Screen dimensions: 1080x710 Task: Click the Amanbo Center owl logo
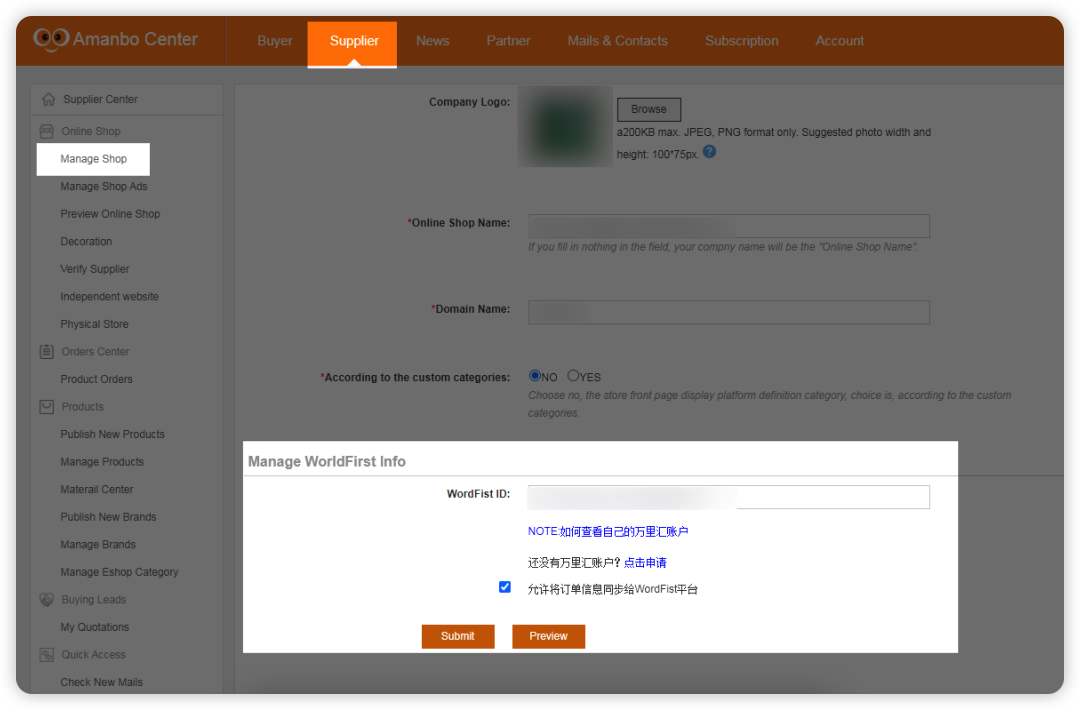click(51, 39)
